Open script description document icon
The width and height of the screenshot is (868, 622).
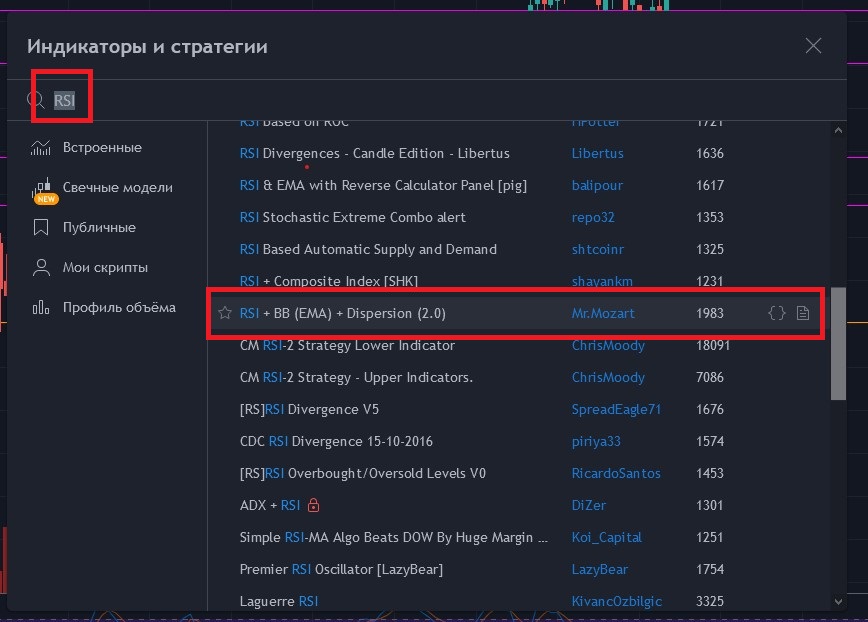coord(803,314)
